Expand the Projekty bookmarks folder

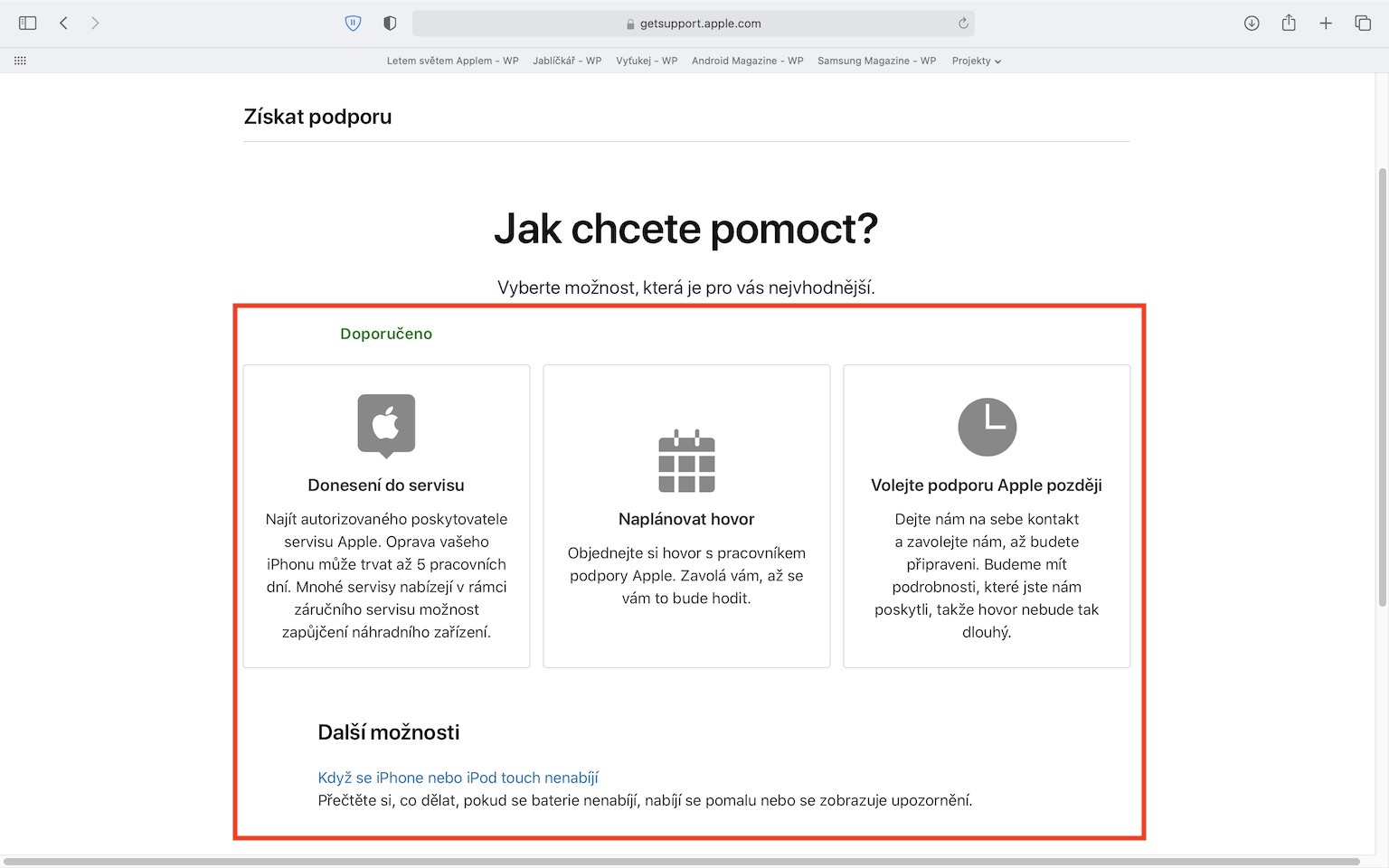point(977,61)
